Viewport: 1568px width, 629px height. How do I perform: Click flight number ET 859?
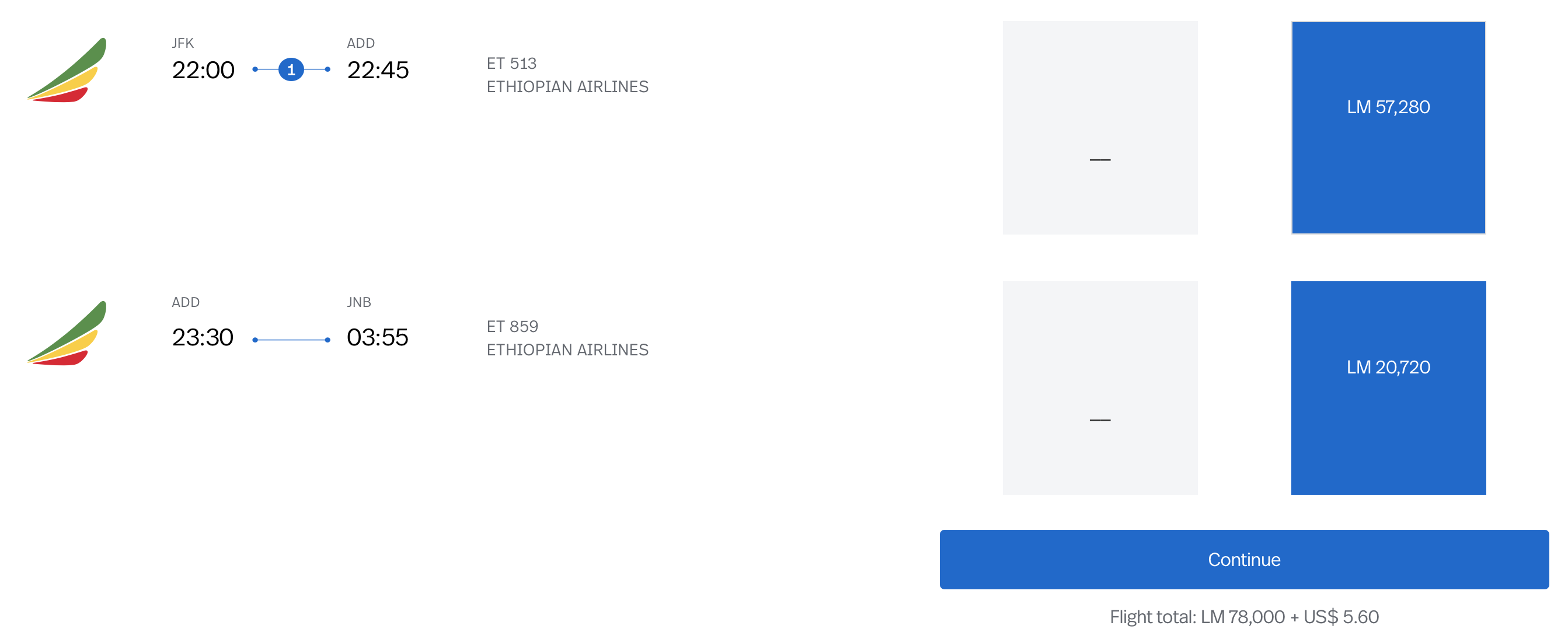pos(512,327)
